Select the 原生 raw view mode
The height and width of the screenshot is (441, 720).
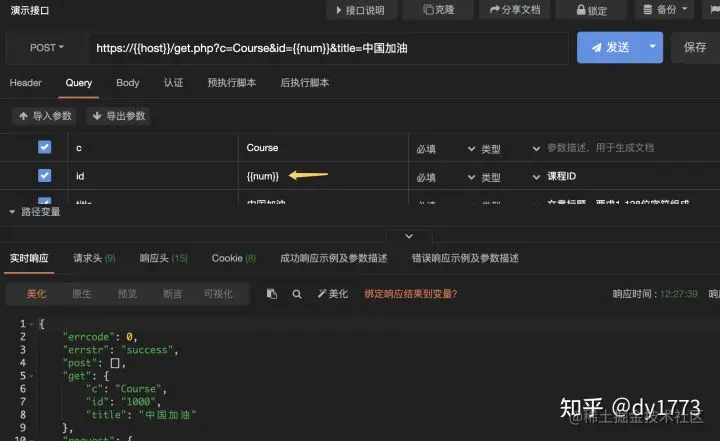coord(82,294)
